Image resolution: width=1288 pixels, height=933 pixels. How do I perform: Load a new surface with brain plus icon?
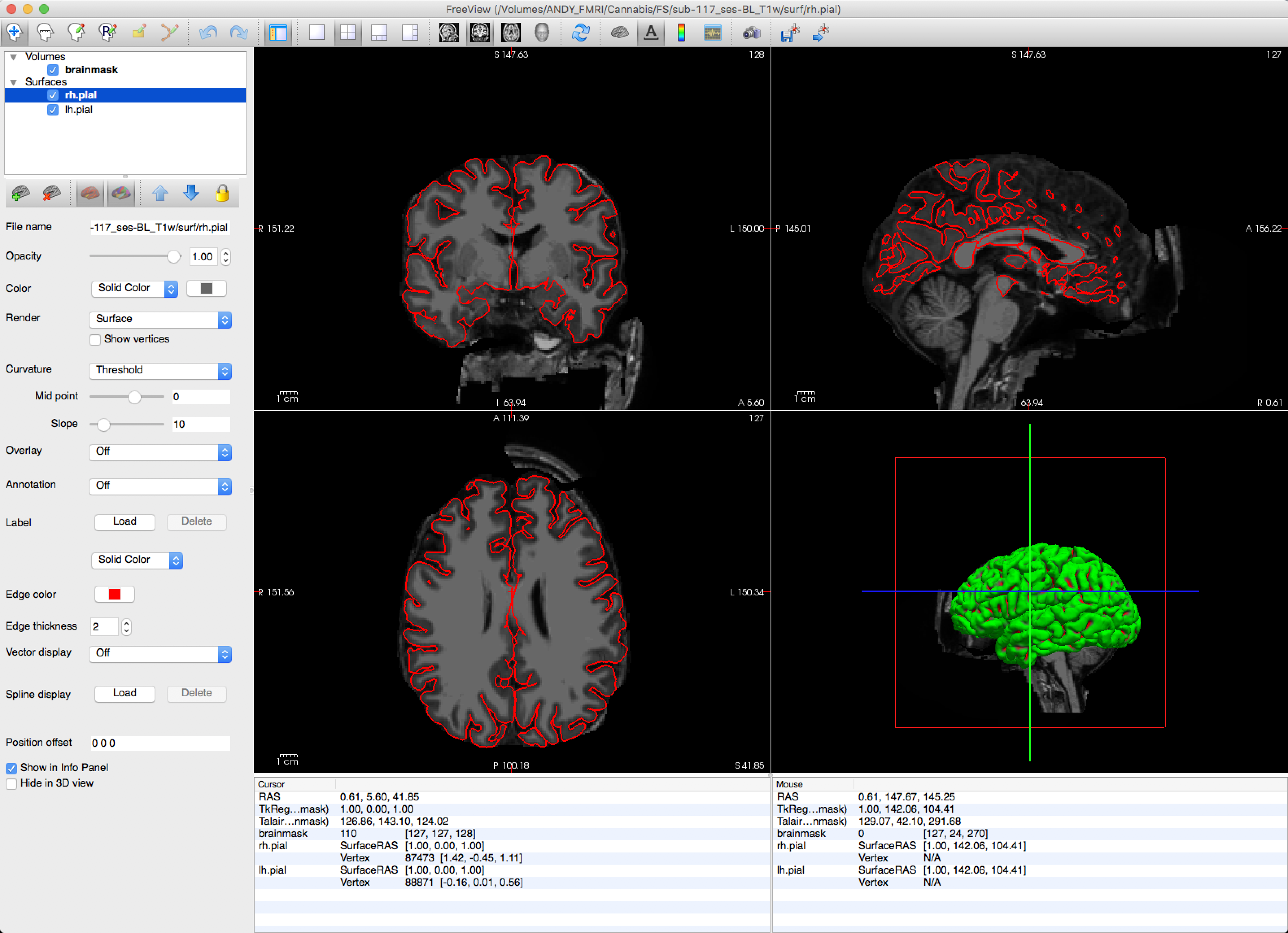tap(20, 194)
